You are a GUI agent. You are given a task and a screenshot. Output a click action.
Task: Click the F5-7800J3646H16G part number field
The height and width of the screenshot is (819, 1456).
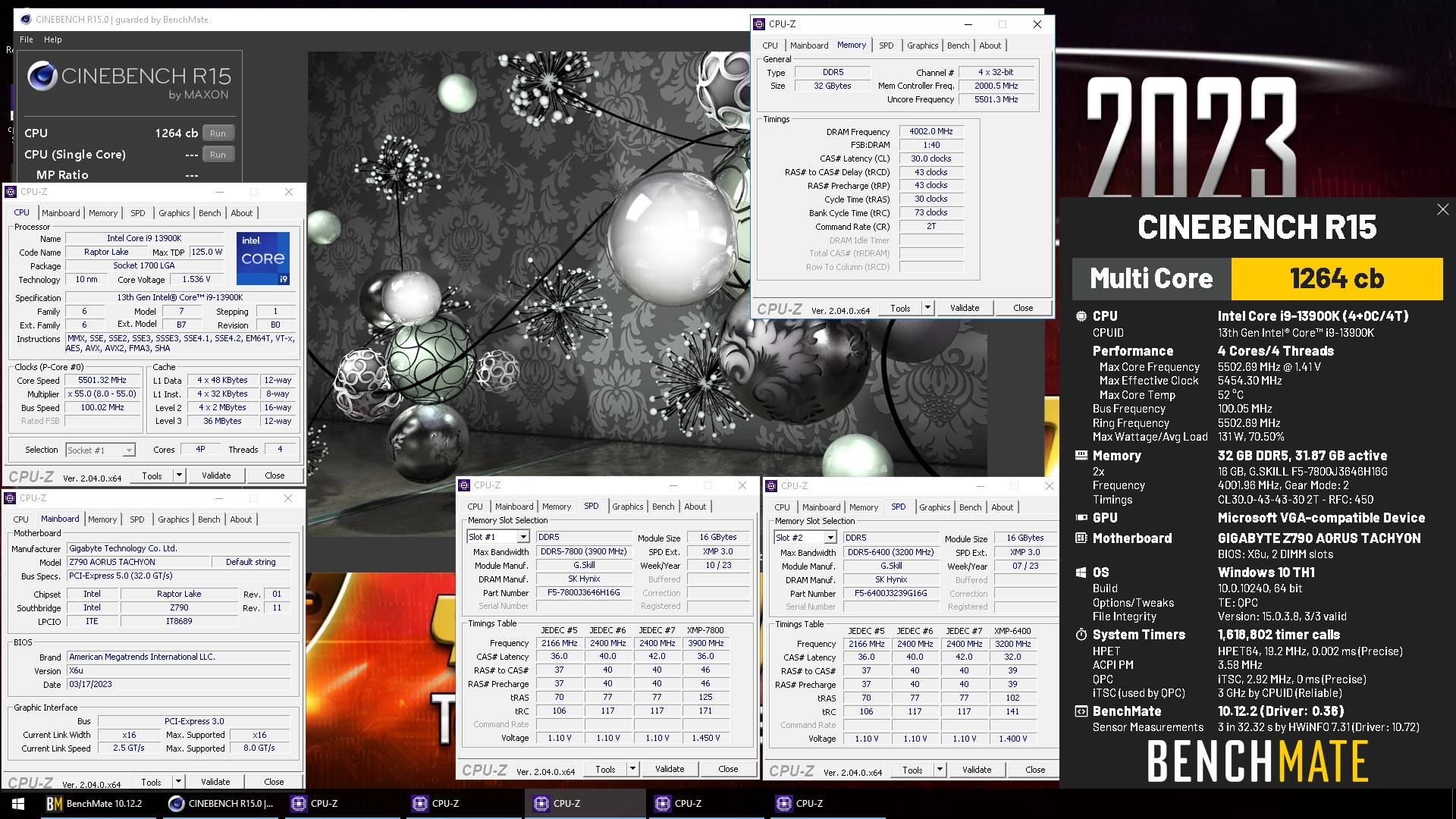pos(584,593)
